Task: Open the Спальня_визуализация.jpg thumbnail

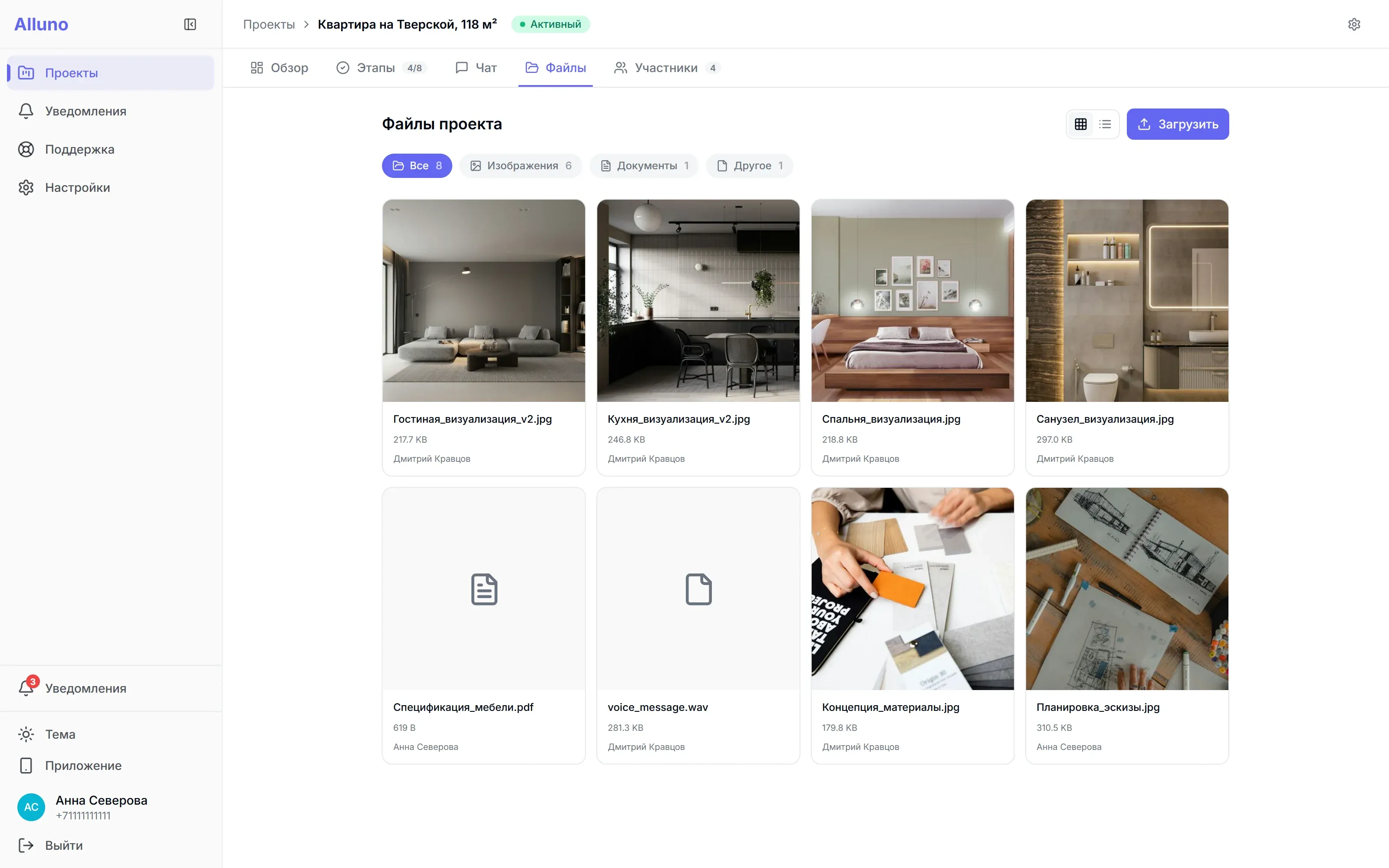Action: click(912, 300)
